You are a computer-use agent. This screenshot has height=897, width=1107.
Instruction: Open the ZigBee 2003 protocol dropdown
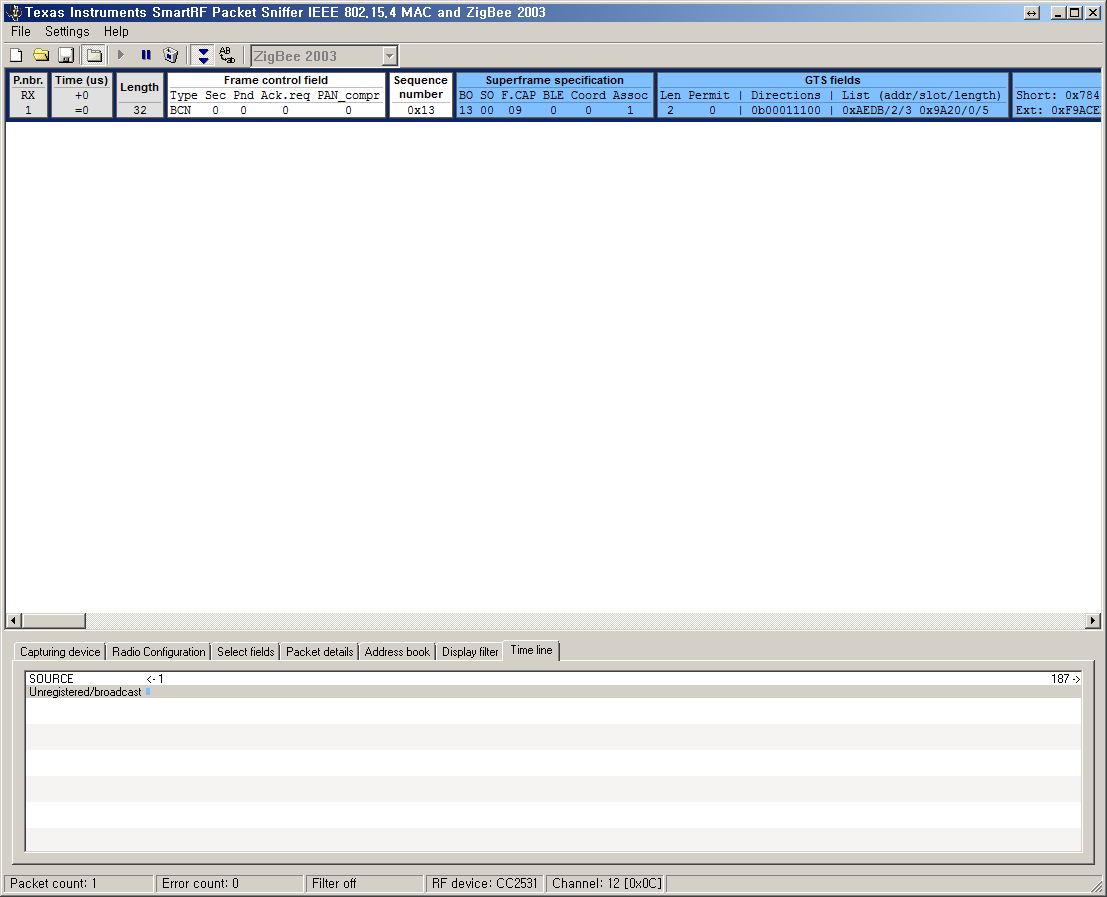click(x=390, y=56)
